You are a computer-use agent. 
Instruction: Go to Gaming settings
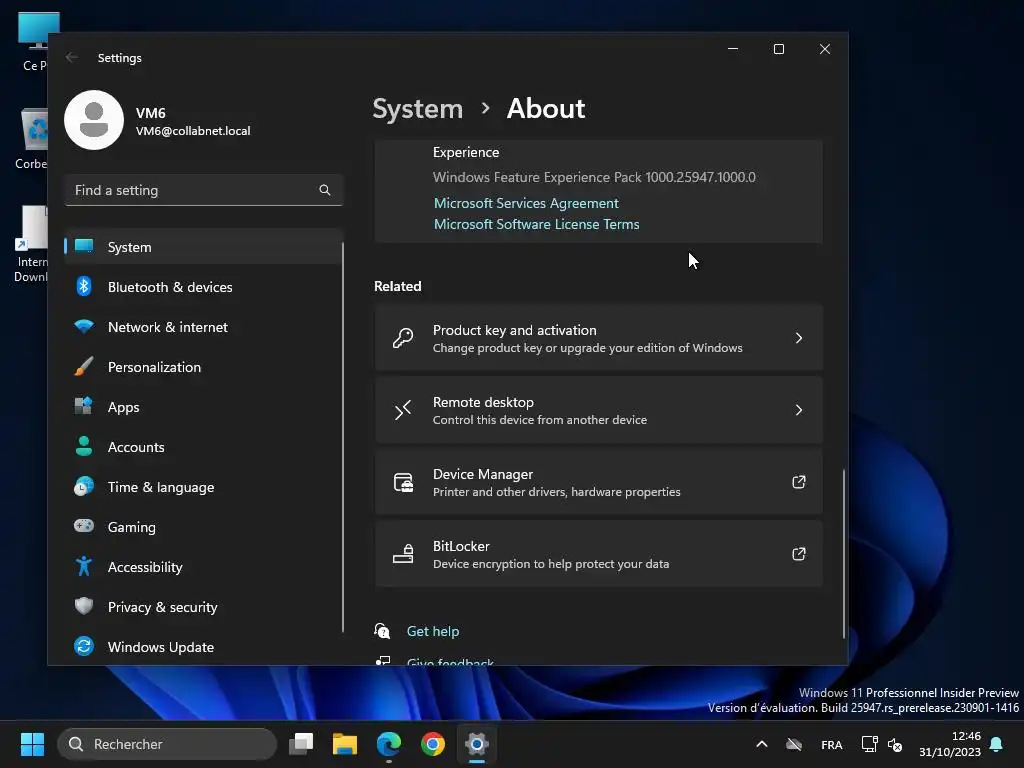coord(204,526)
